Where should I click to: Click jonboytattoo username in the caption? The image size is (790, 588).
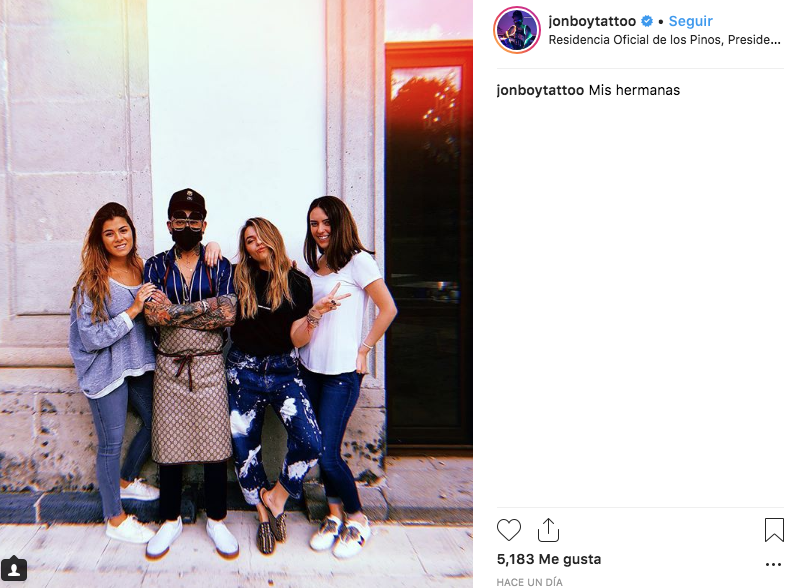click(540, 90)
